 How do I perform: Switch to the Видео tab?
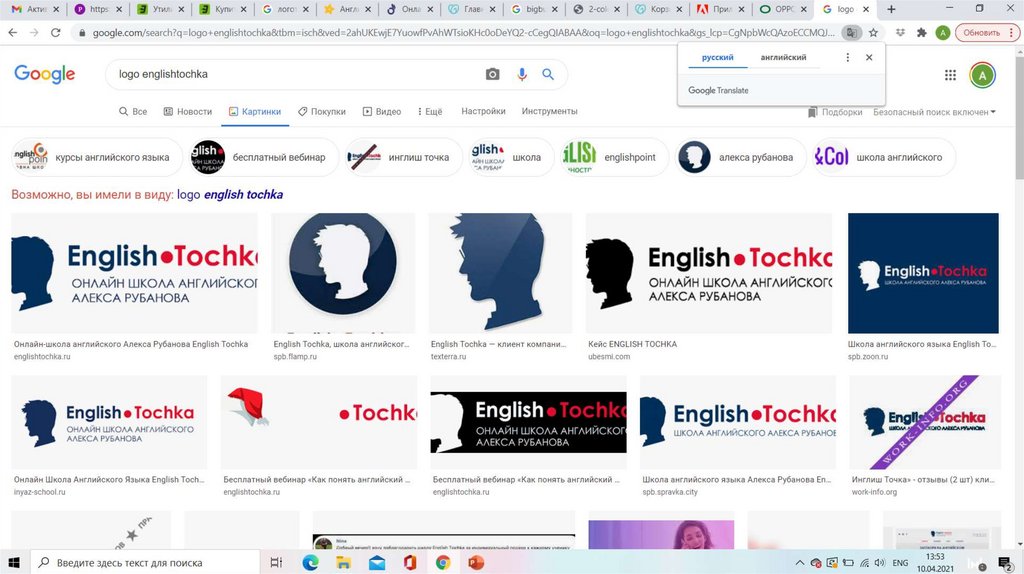pyautogui.click(x=381, y=112)
